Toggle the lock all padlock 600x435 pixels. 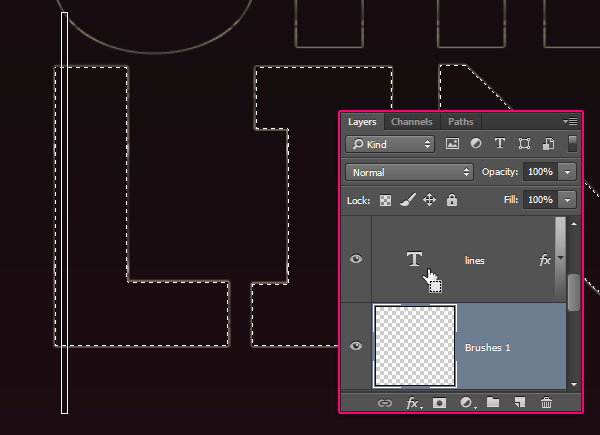click(x=452, y=200)
